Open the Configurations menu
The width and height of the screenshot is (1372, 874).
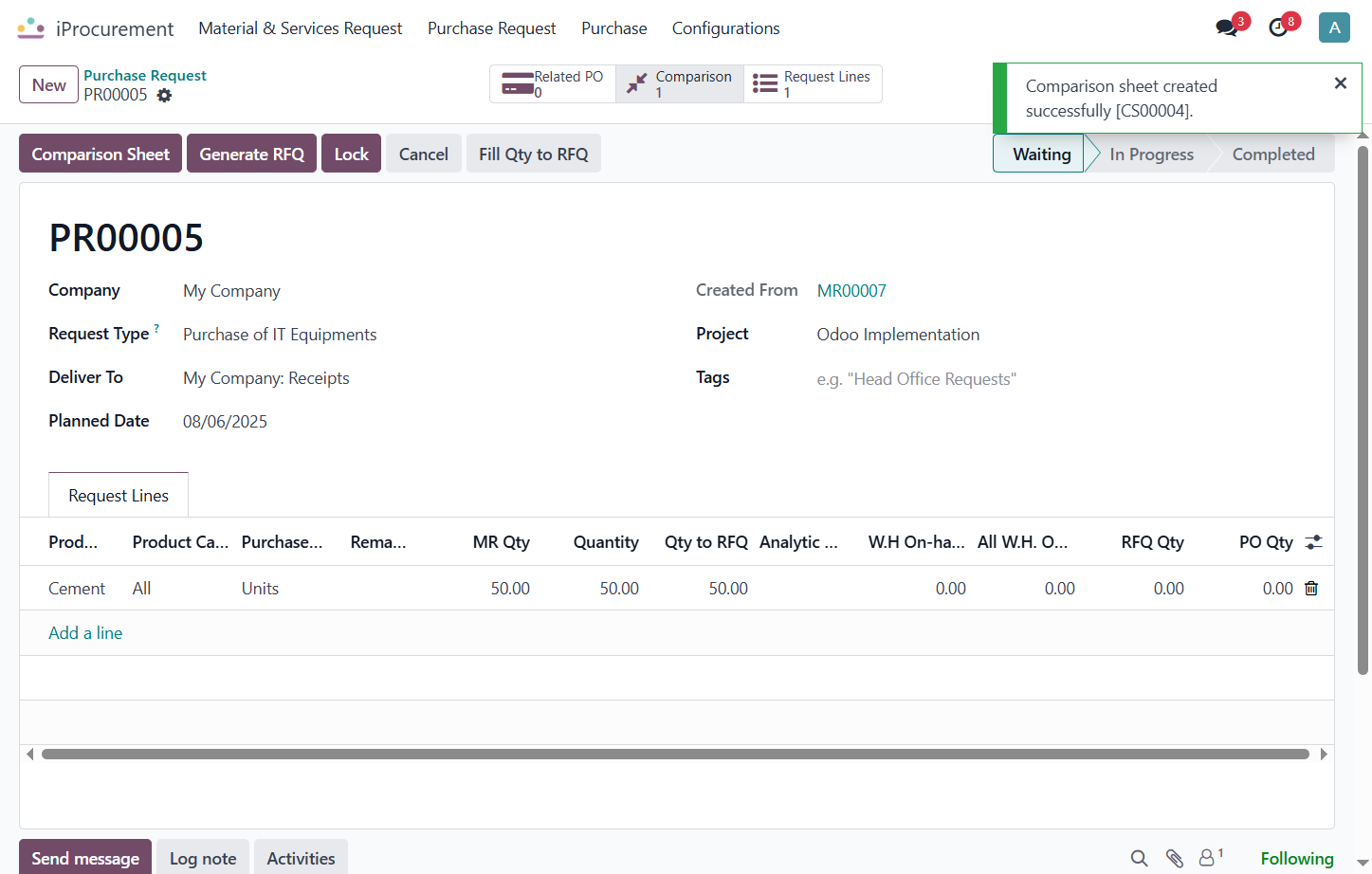(x=726, y=28)
